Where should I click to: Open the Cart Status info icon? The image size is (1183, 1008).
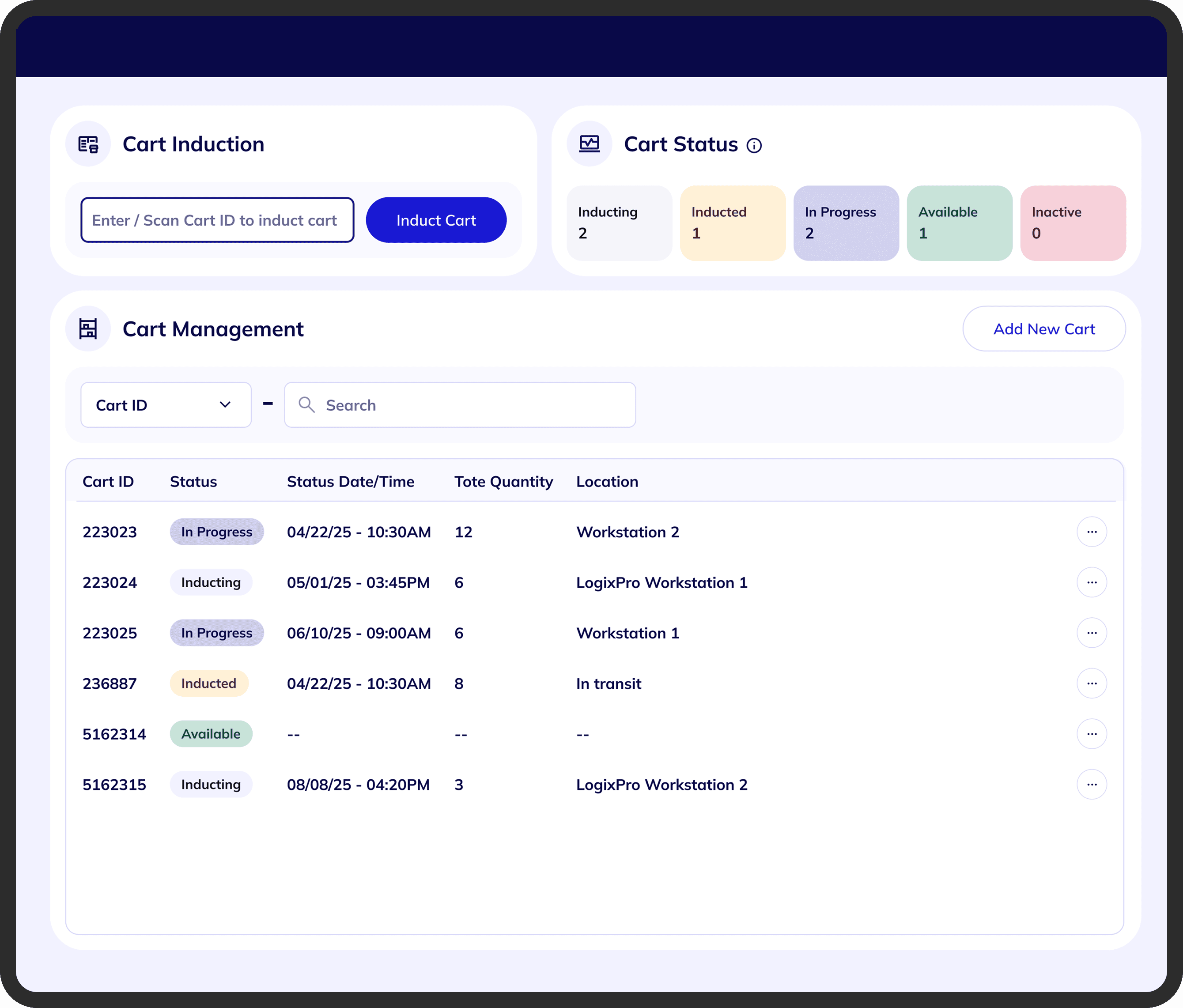[x=754, y=146]
